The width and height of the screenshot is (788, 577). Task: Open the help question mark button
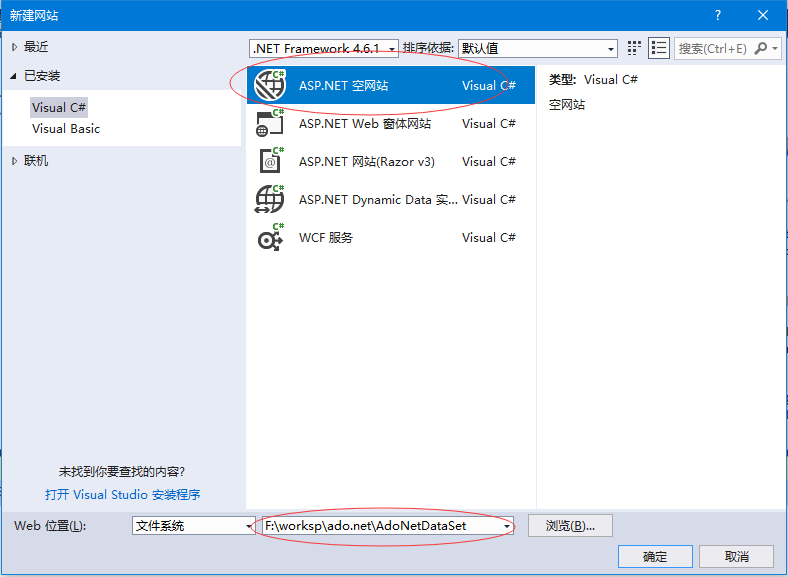[717, 15]
